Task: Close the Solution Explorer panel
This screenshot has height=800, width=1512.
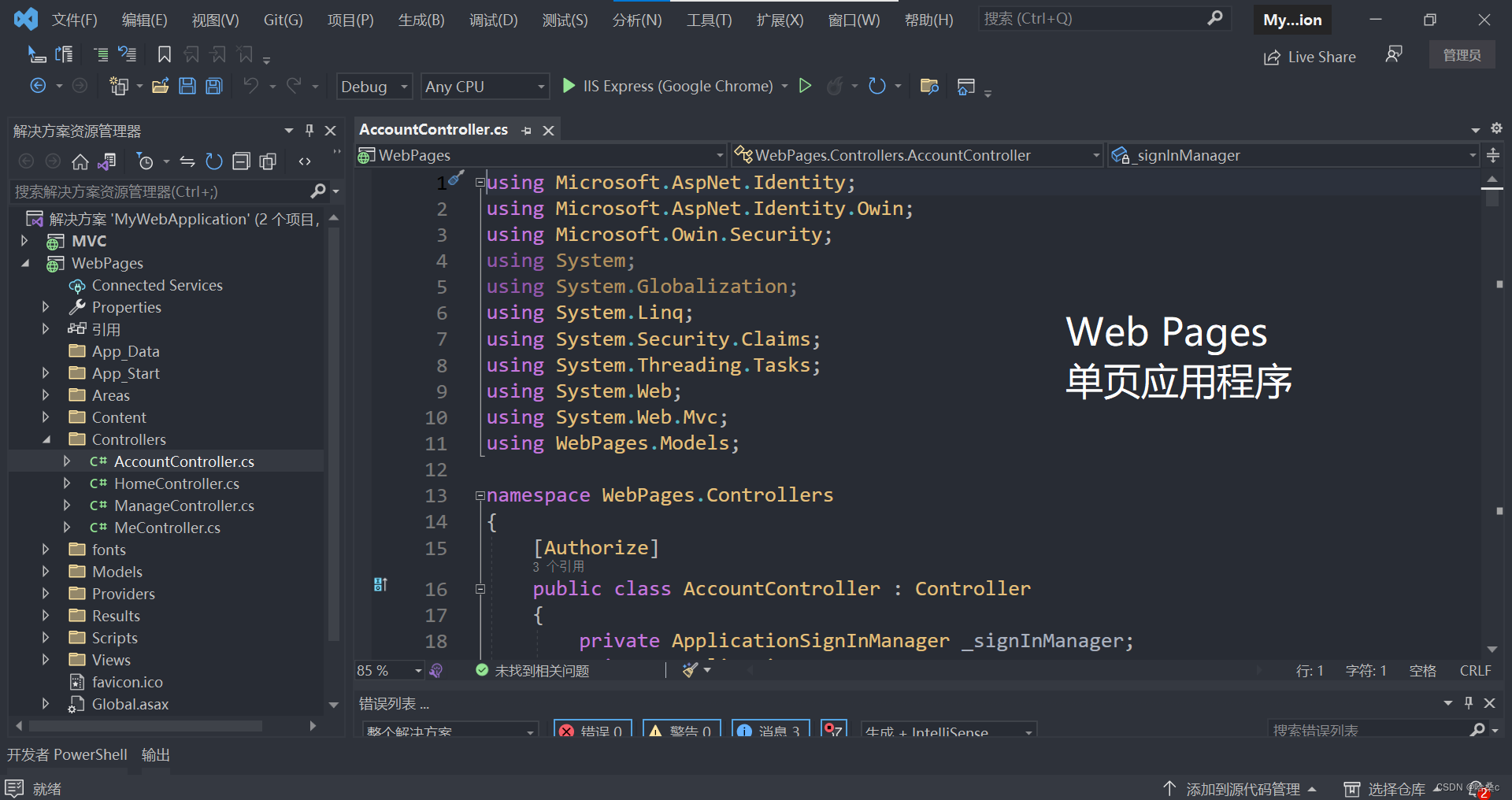Action: pyautogui.click(x=331, y=131)
